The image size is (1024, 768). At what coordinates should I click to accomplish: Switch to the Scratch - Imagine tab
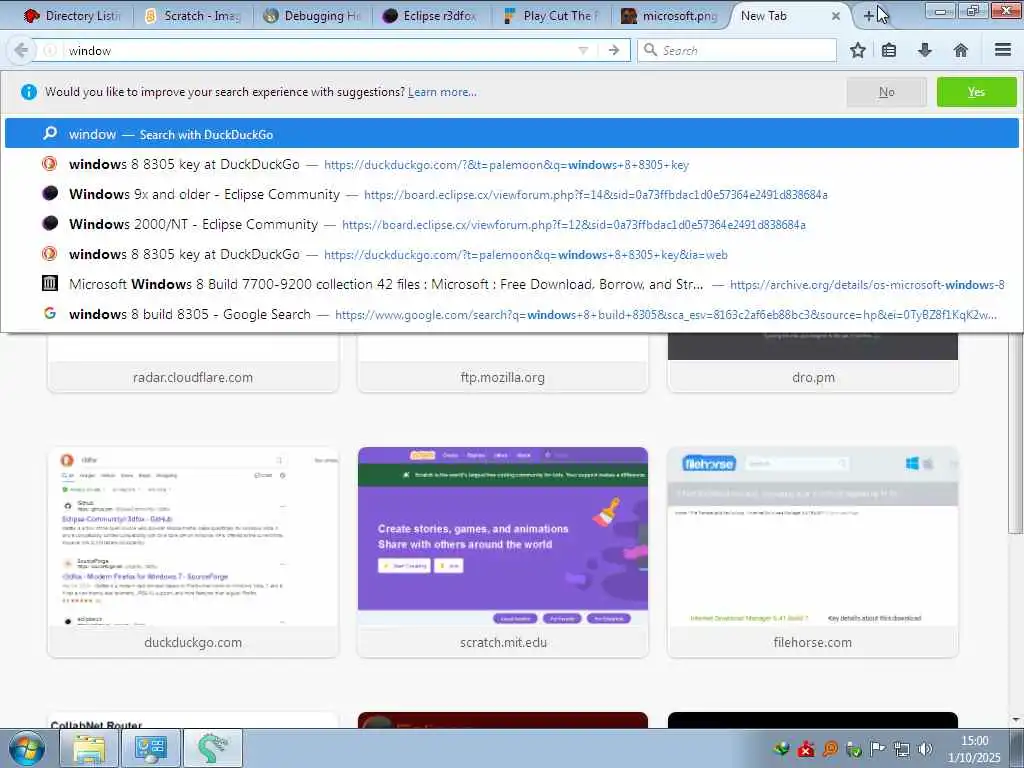pos(193,16)
